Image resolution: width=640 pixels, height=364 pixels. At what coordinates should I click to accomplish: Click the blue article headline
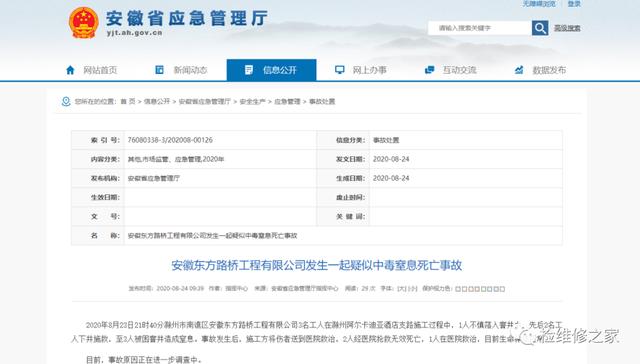[x=316, y=265]
